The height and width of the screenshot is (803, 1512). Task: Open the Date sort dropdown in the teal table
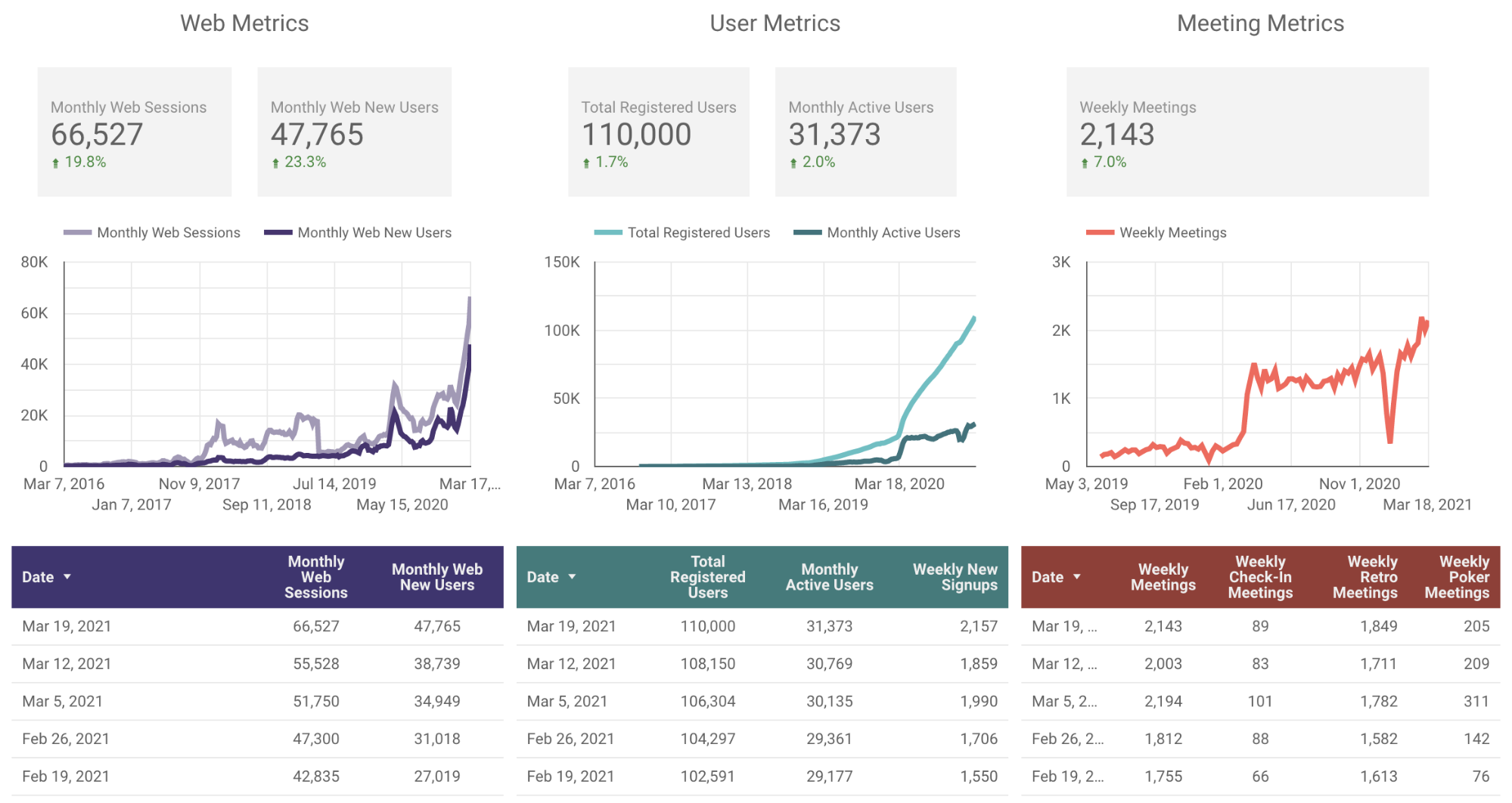click(571, 576)
